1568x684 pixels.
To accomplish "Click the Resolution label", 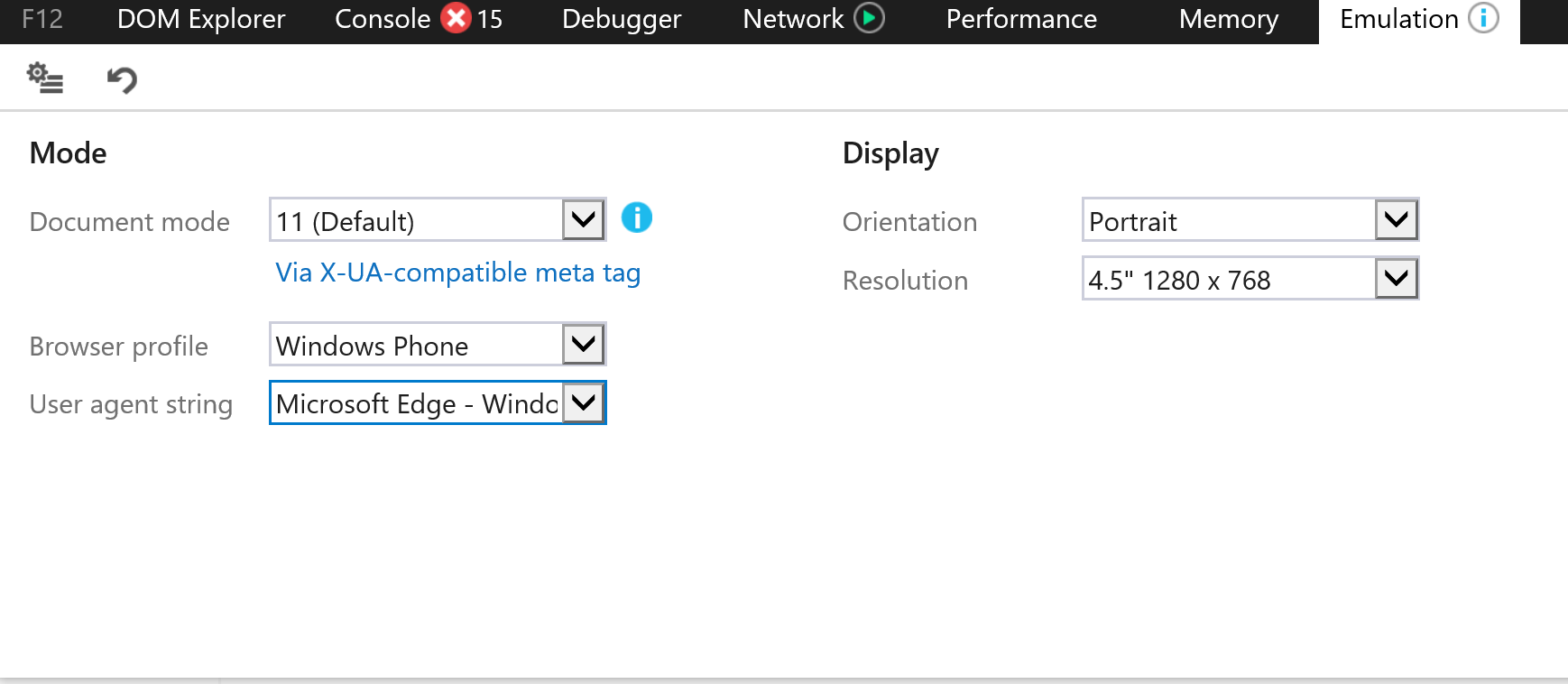I will click(905, 281).
